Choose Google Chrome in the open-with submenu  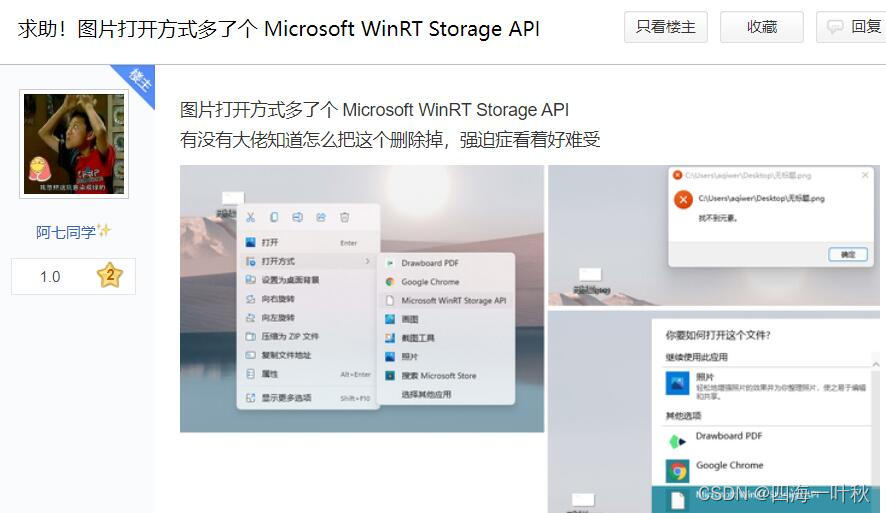pos(446,282)
